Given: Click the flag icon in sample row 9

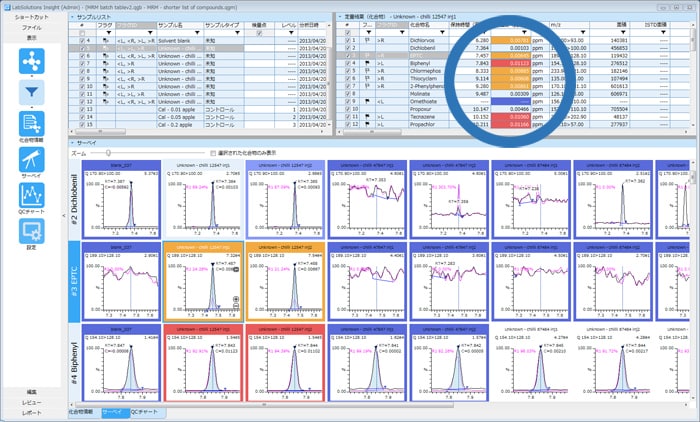Looking at the screenshot, I should click(105, 79).
